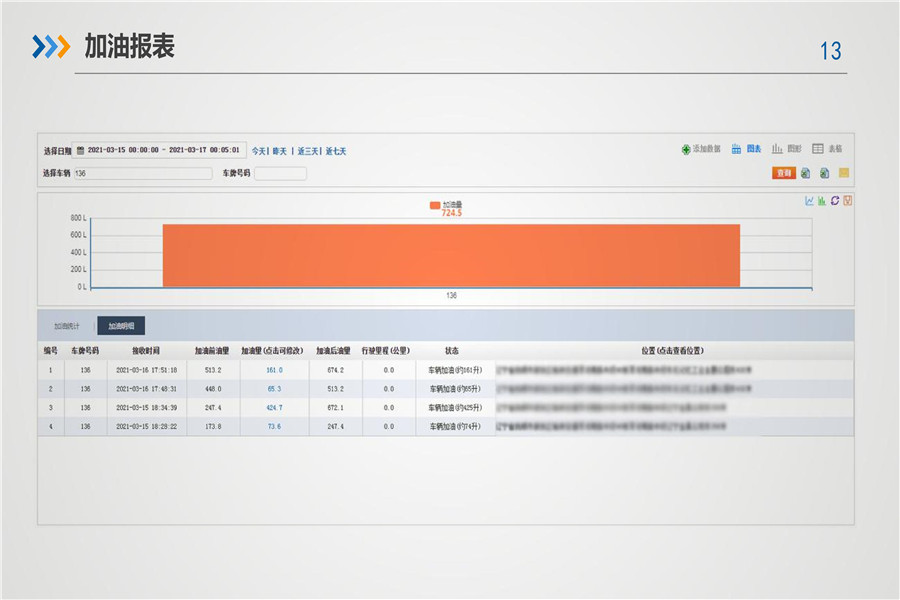Click the first Excel export icon
Image resolution: width=900 pixels, height=600 pixels.
[x=806, y=173]
